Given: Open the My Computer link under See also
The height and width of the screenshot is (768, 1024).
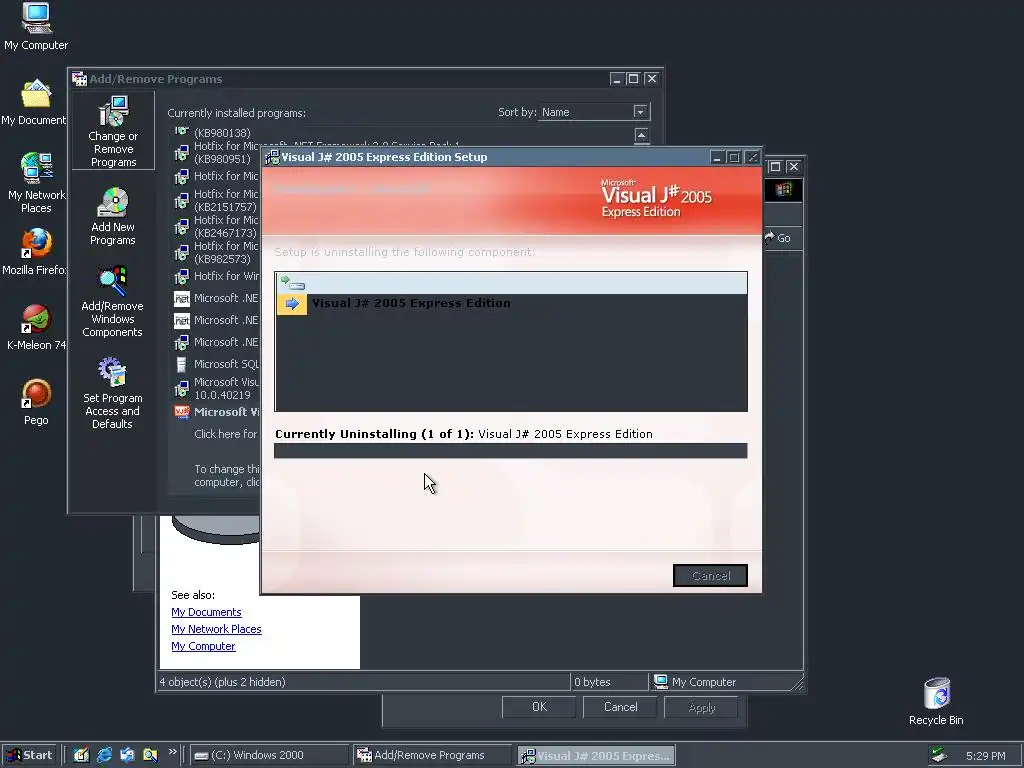Looking at the screenshot, I should coord(203,646).
